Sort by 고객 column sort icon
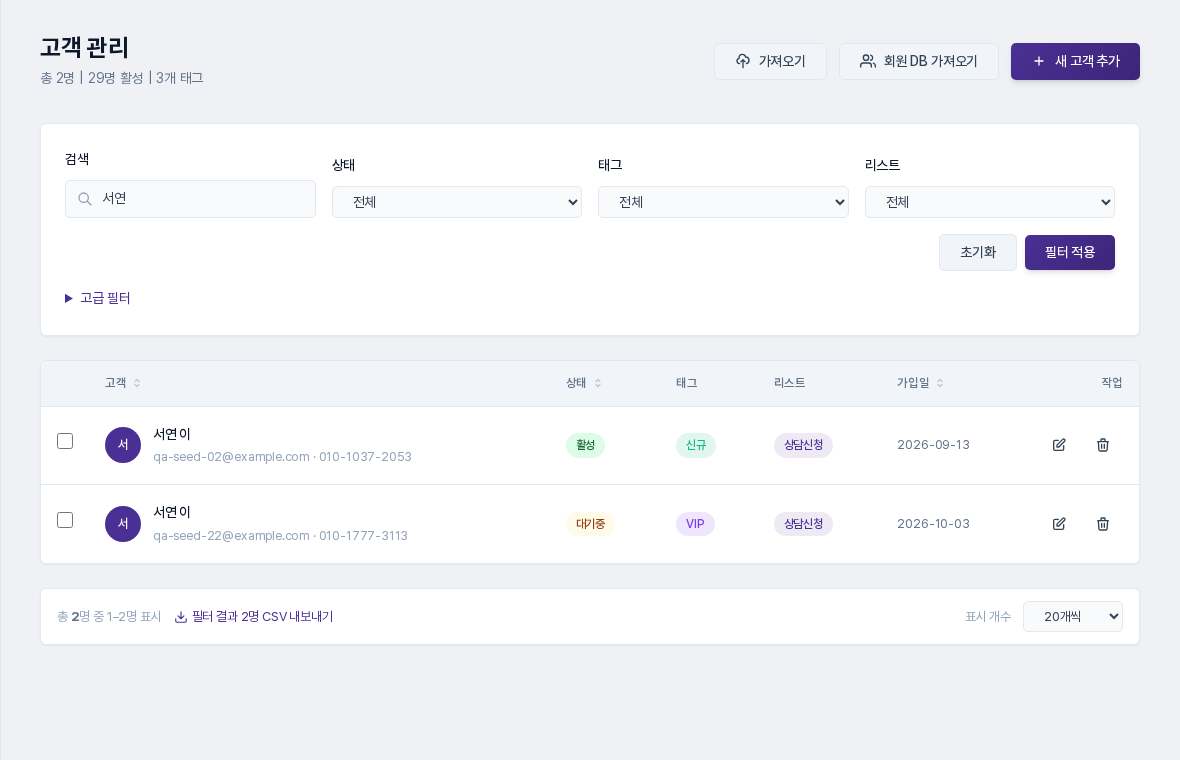 click(x=137, y=383)
